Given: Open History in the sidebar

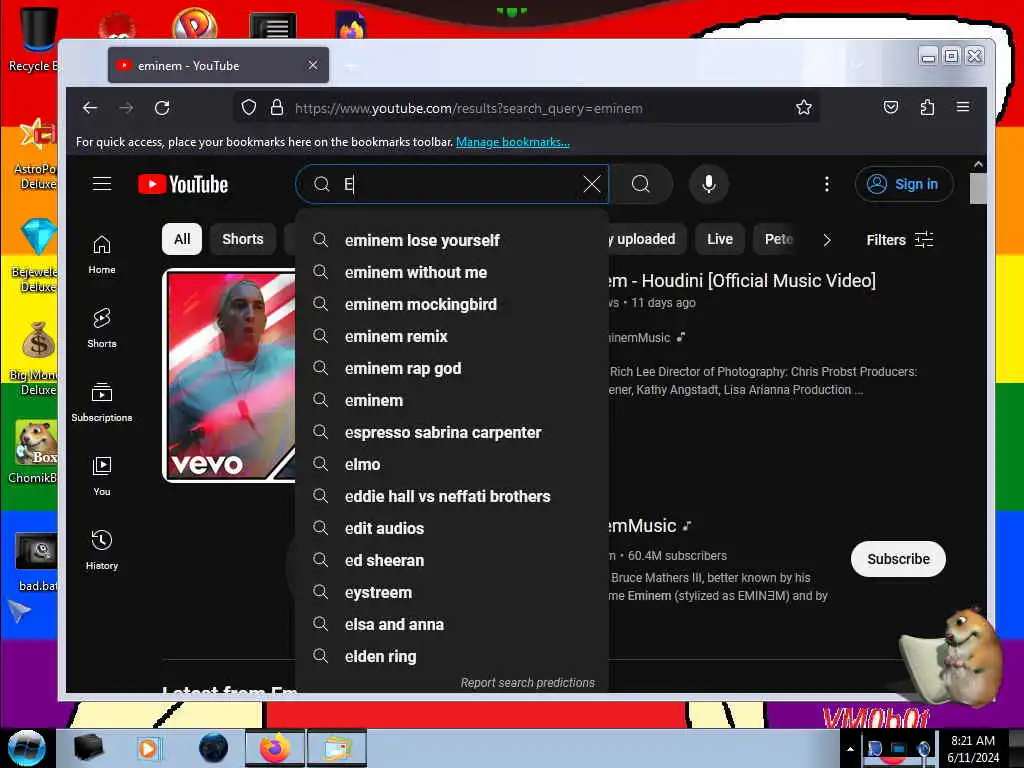Looking at the screenshot, I should [102, 550].
